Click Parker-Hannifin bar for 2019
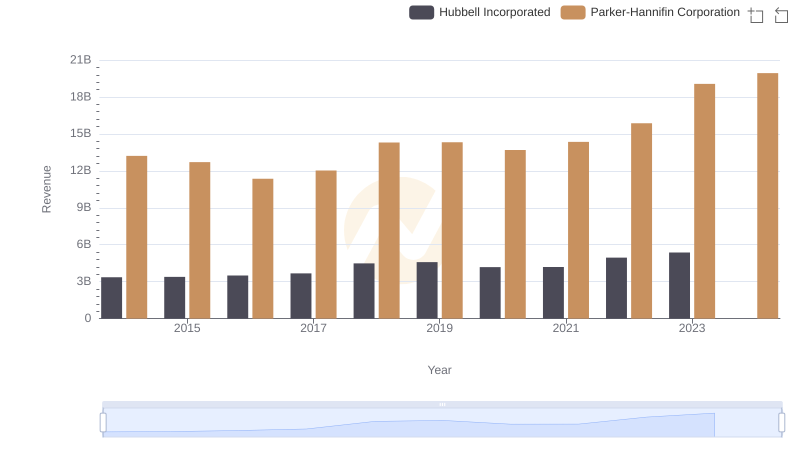This screenshot has height=461, width=800. [x=452, y=230]
